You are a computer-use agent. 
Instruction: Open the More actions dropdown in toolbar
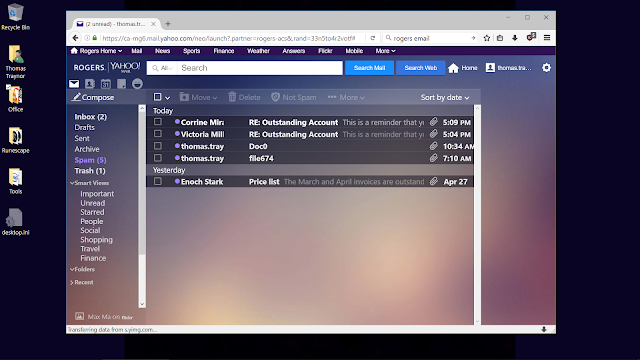[346, 97]
